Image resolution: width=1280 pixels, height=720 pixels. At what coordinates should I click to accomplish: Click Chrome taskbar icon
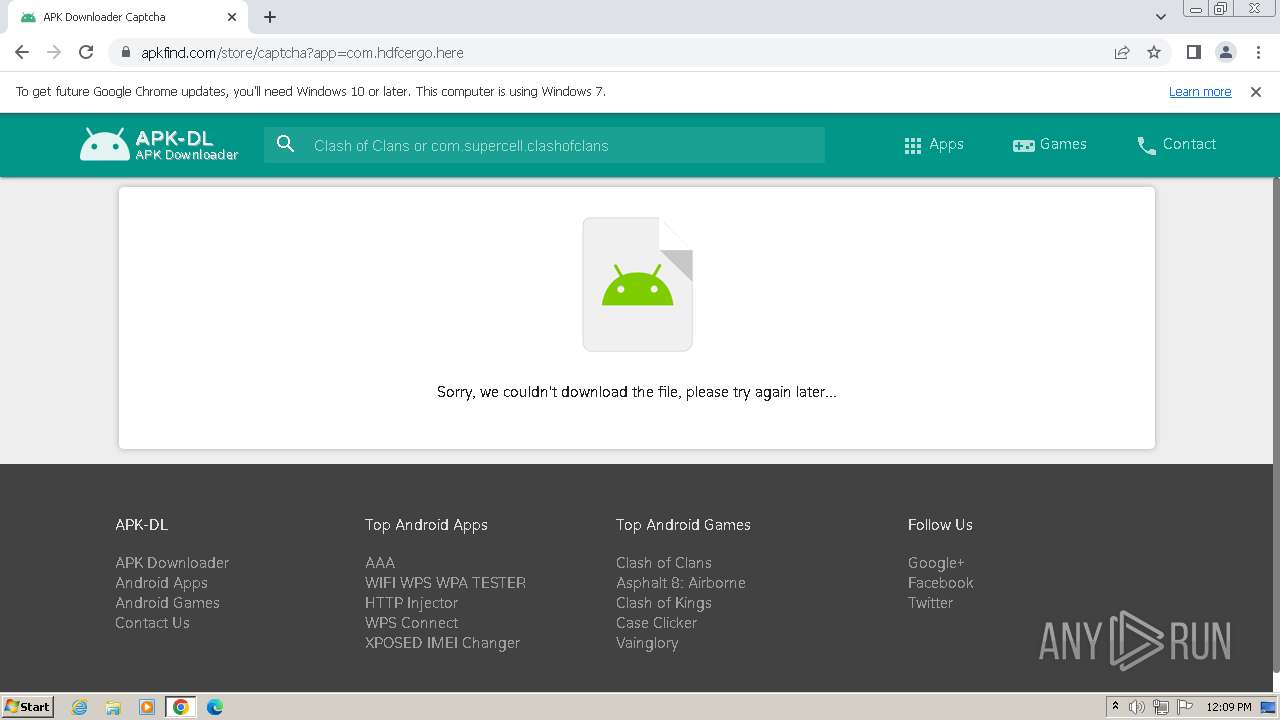pos(181,707)
